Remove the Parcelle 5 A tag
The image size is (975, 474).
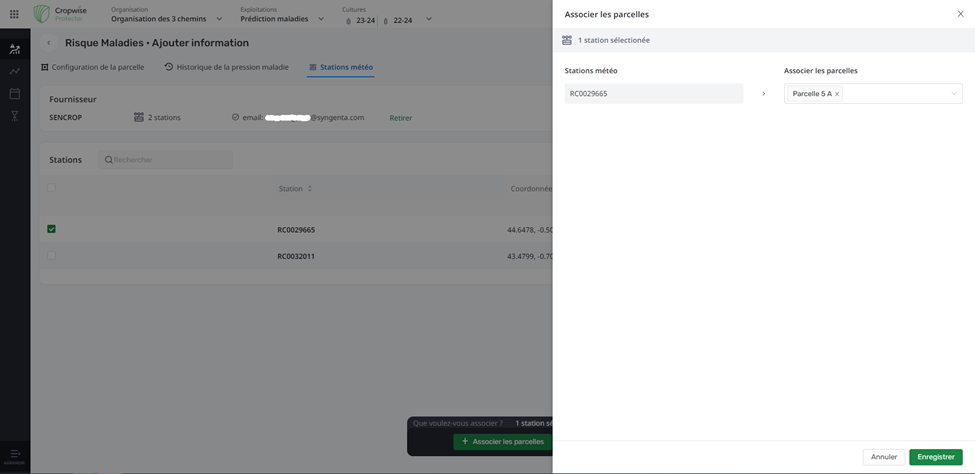coord(837,94)
